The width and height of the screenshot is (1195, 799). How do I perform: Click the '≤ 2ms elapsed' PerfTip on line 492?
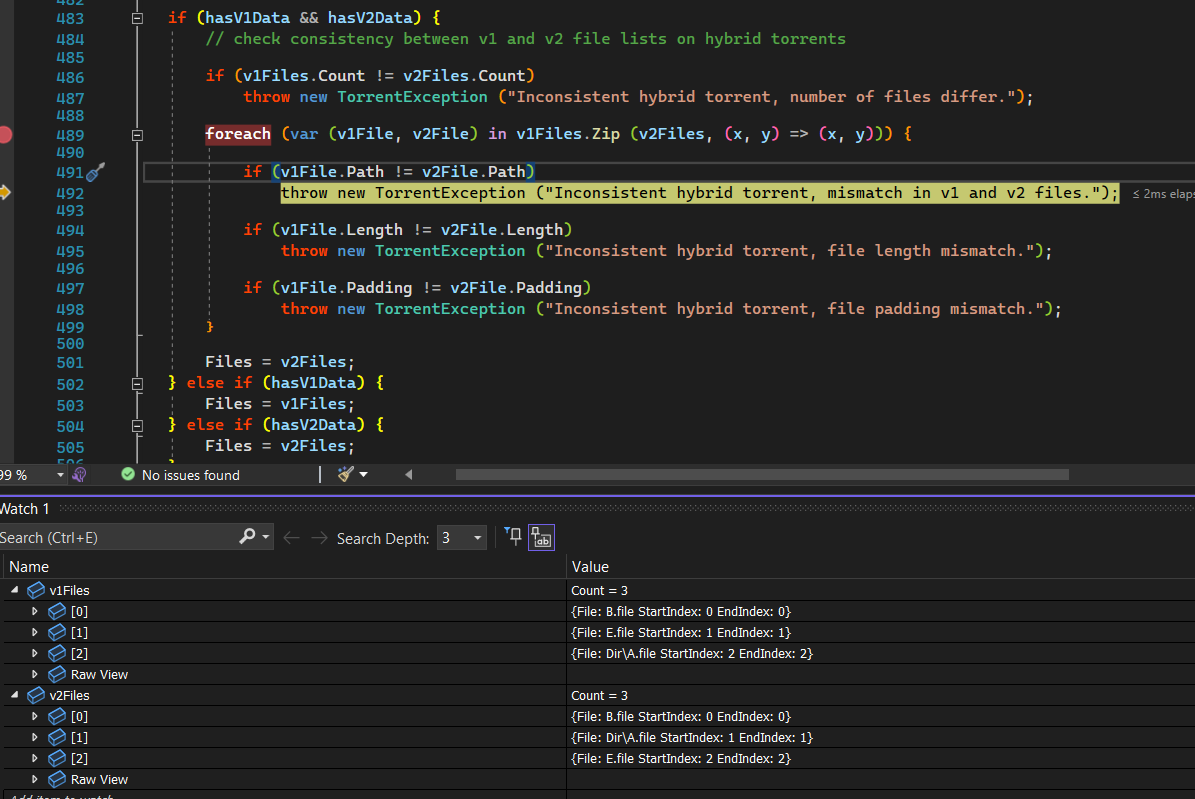[x=1163, y=194]
